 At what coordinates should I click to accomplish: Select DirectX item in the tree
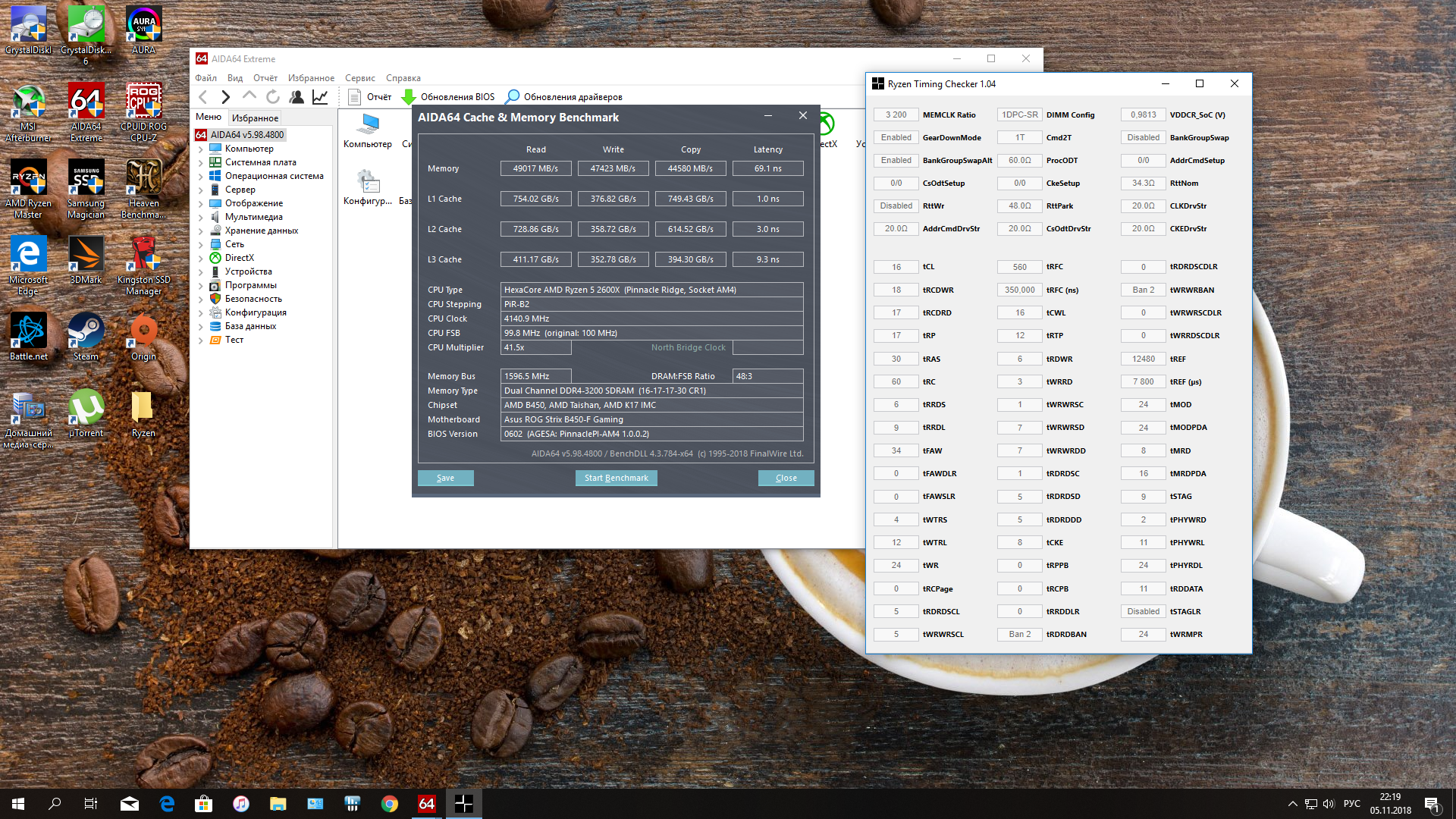point(239,258)
